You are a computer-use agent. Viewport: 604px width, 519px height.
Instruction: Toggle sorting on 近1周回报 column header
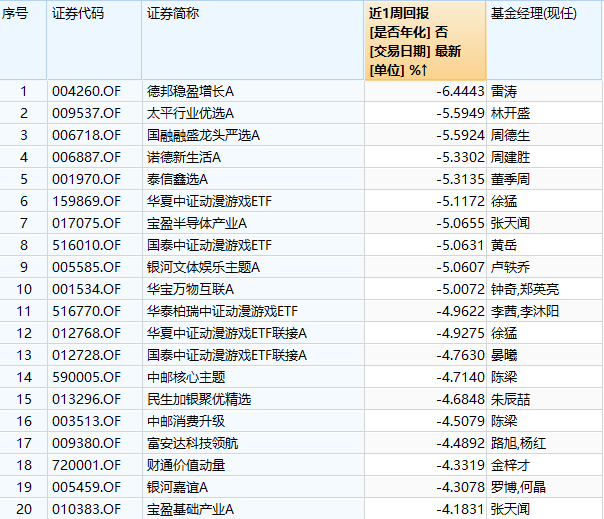click(425, 40)
